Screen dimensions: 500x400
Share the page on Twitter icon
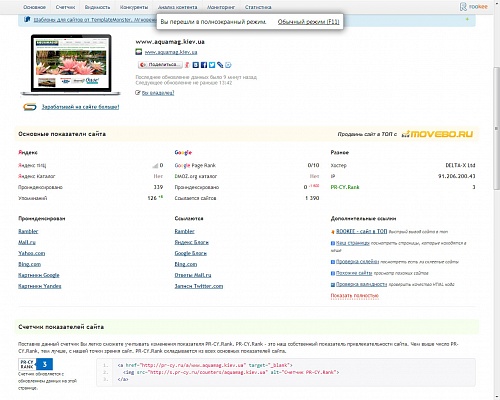[x=212, y=65]
